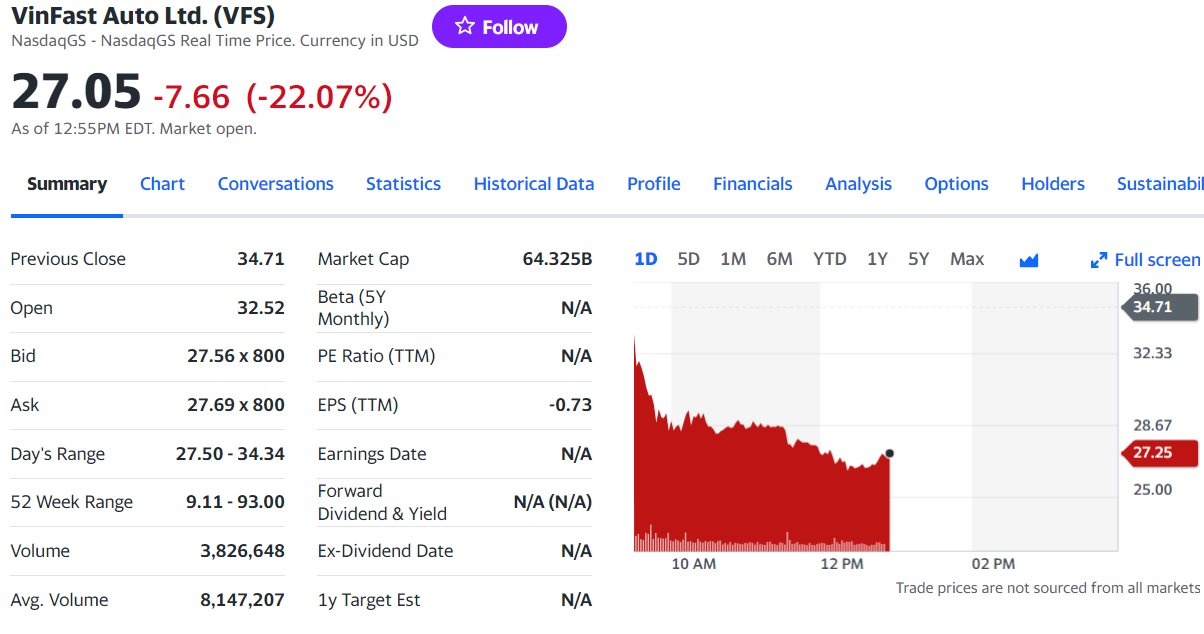Open the Statistics tab
This screenshot has width=1204, height=634.
coord(403,184)
